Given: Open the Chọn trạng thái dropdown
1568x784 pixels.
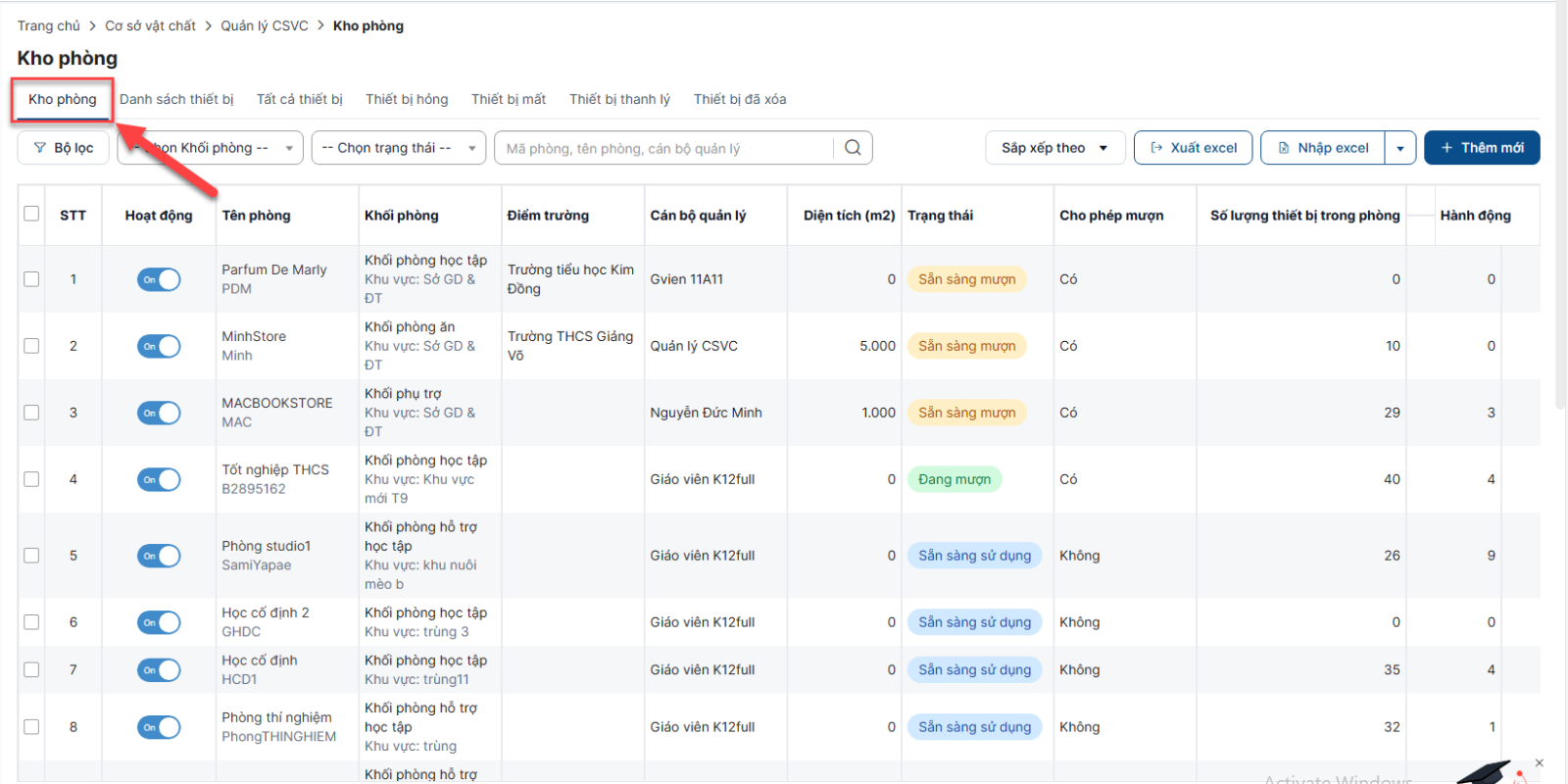Looking at the screenshot, I should (398, 148).
